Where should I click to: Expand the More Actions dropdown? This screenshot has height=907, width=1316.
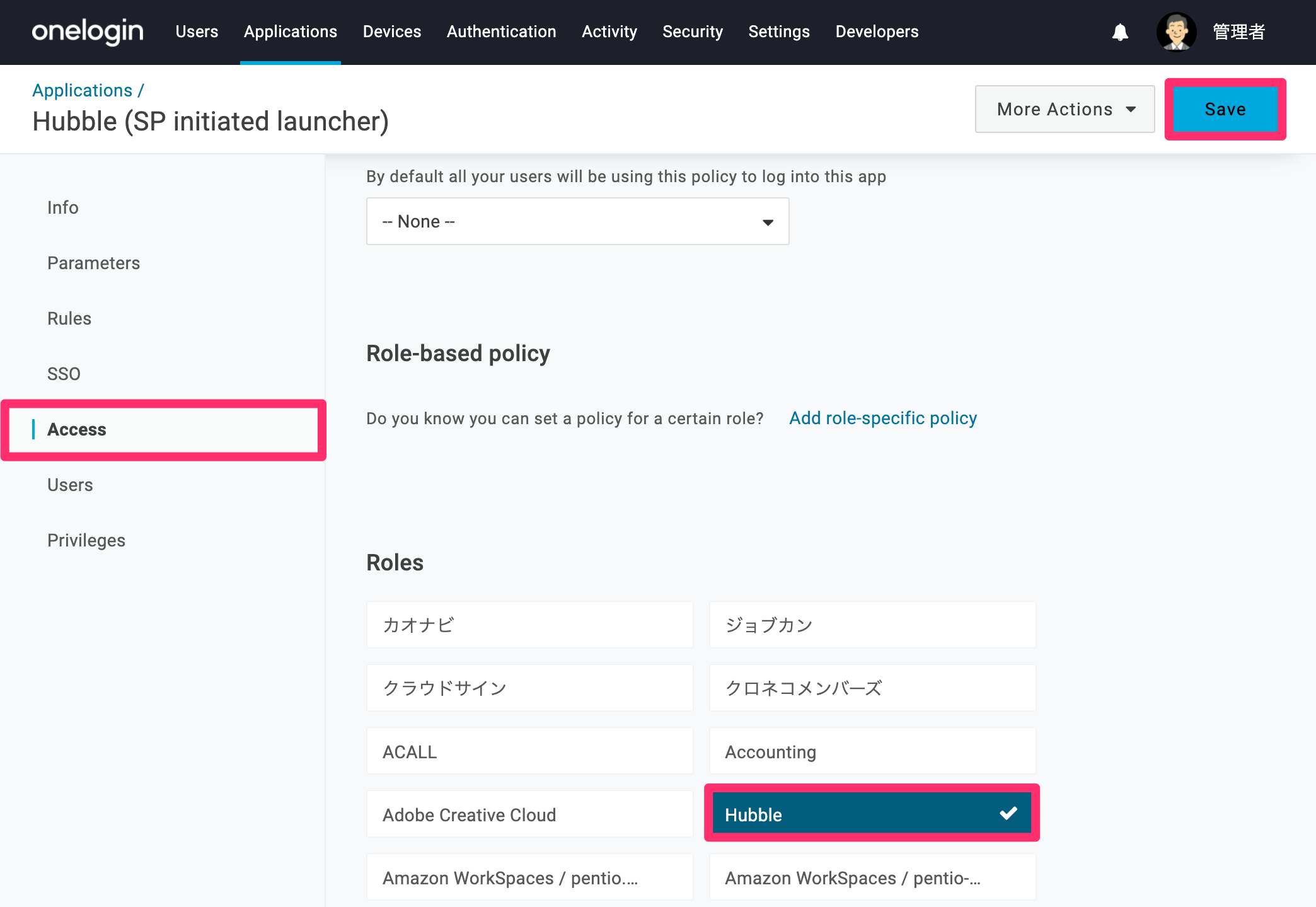pyautogui.click(x=1065, y=109)
